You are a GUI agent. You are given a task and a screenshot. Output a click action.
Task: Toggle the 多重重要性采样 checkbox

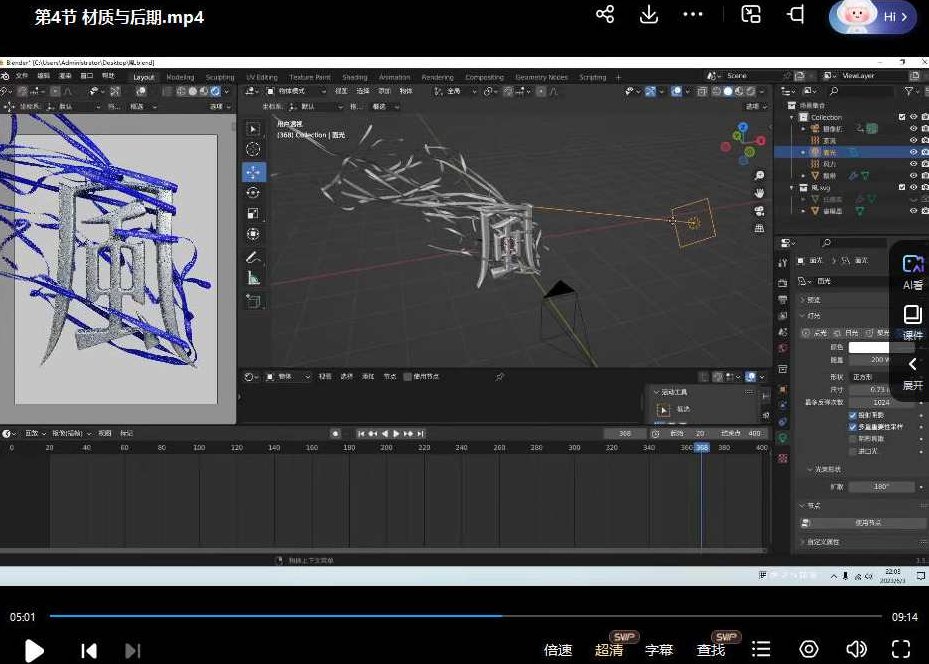853,427
